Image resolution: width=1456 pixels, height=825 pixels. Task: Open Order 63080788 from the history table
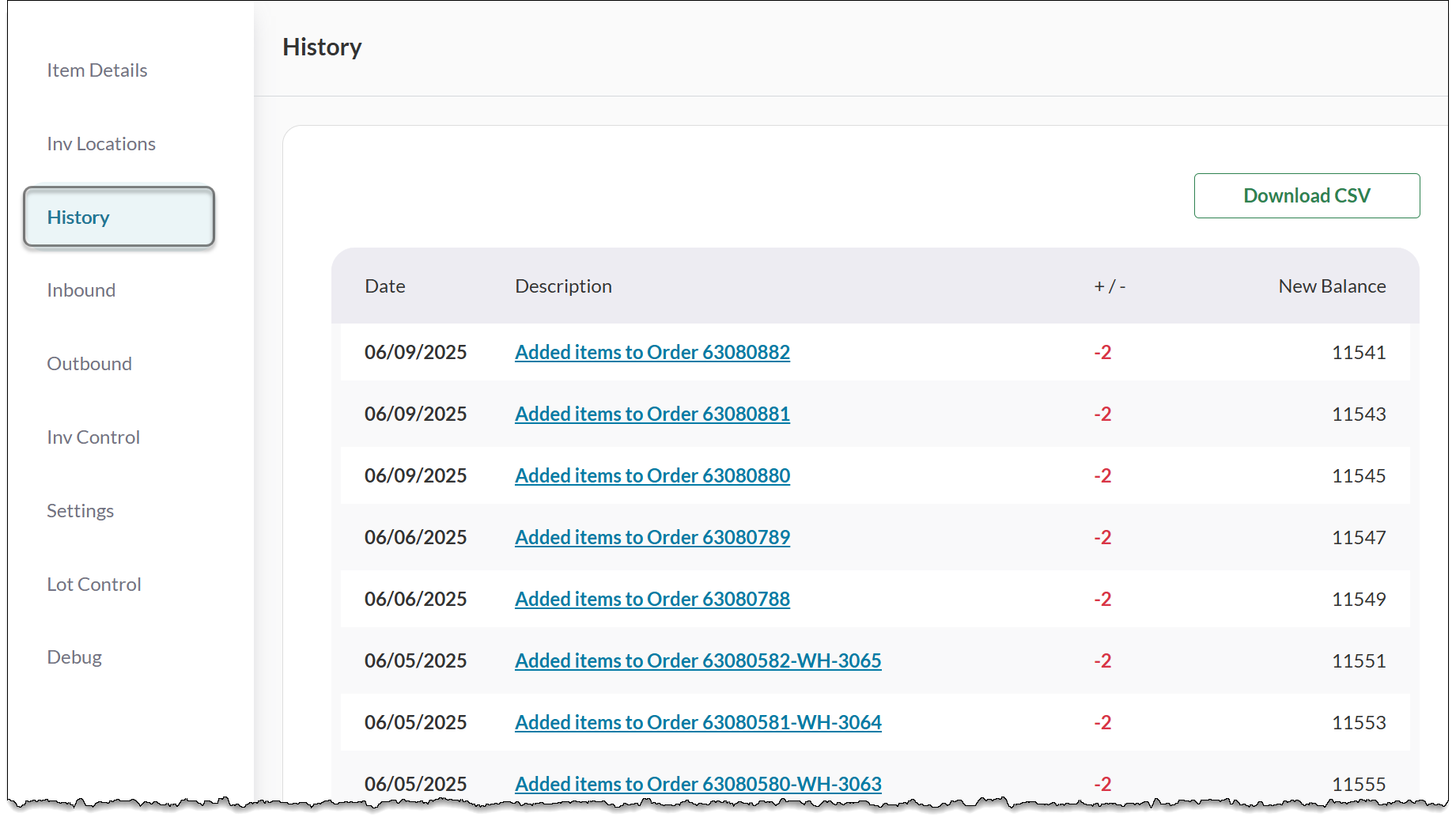[x=652, y=599]
